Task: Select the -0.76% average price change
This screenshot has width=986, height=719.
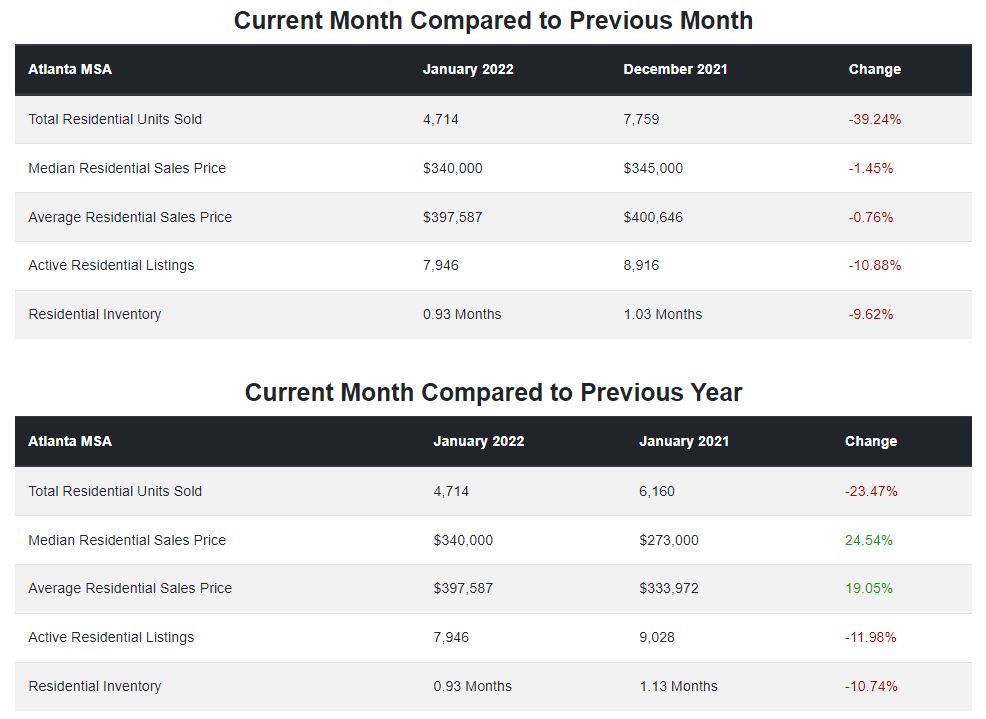Action: click(x=870, y=217)
